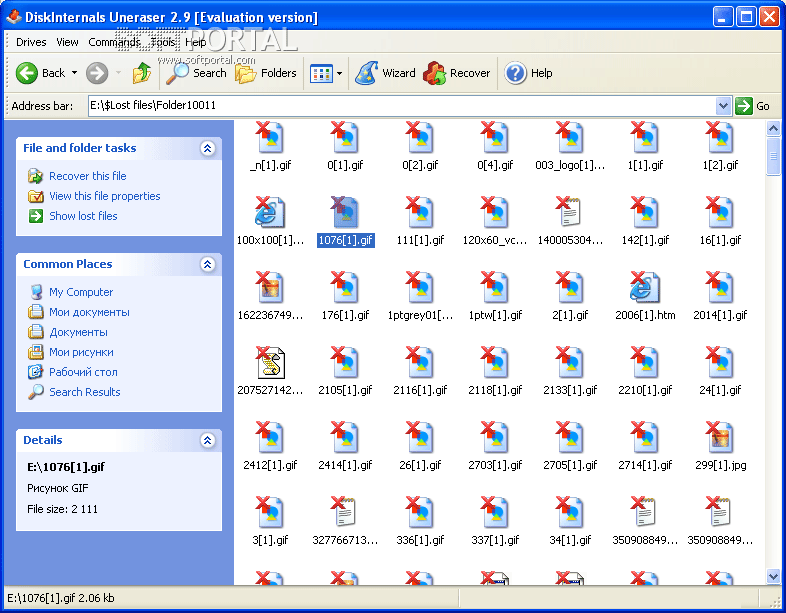
Task: Open Рабочий стол in Common Places
Action: click(83, 372)
